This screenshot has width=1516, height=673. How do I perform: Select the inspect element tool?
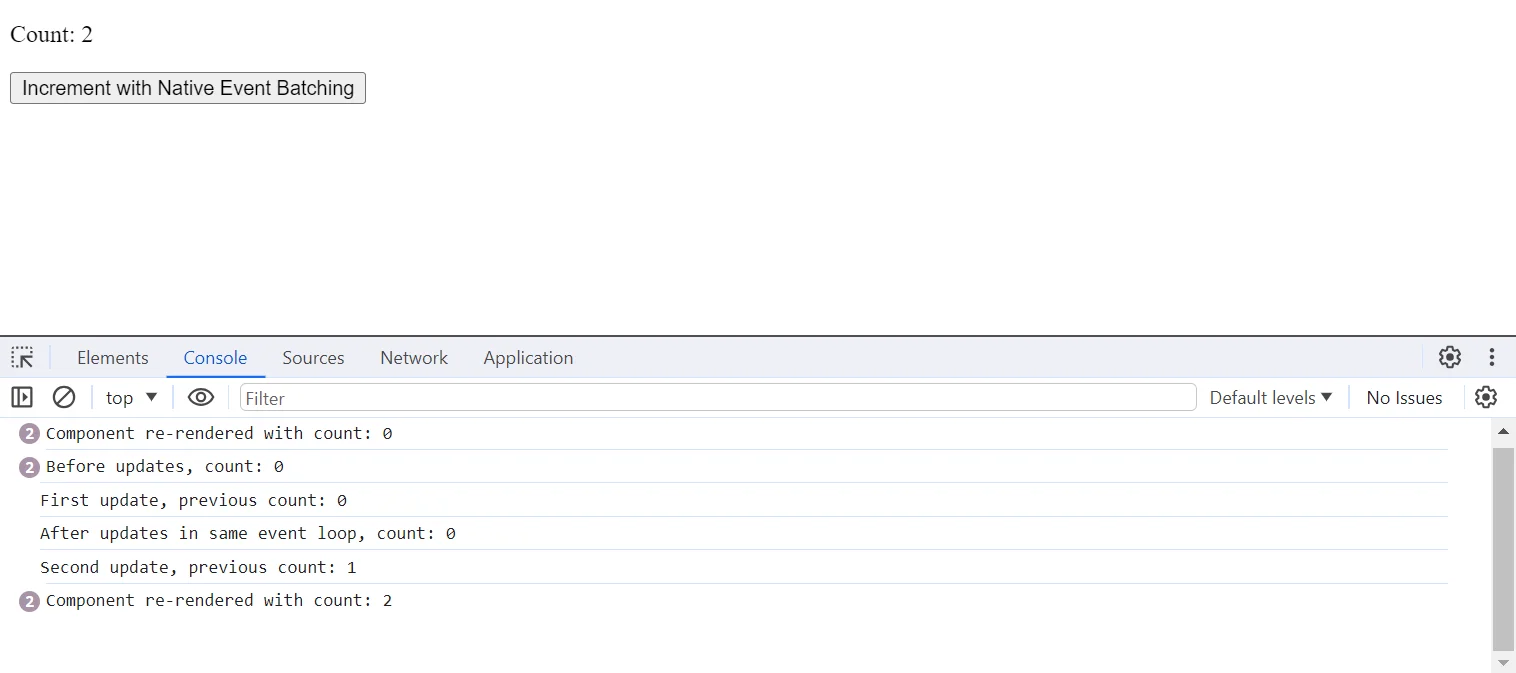pos(22,357)
